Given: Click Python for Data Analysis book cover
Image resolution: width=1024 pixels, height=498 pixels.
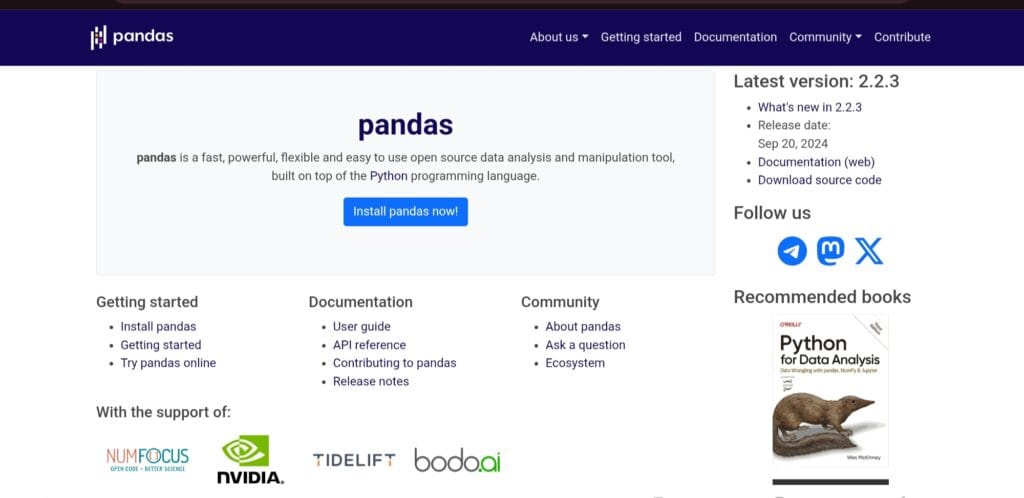Looking at the screenshot, I should [x=830, y=391].
